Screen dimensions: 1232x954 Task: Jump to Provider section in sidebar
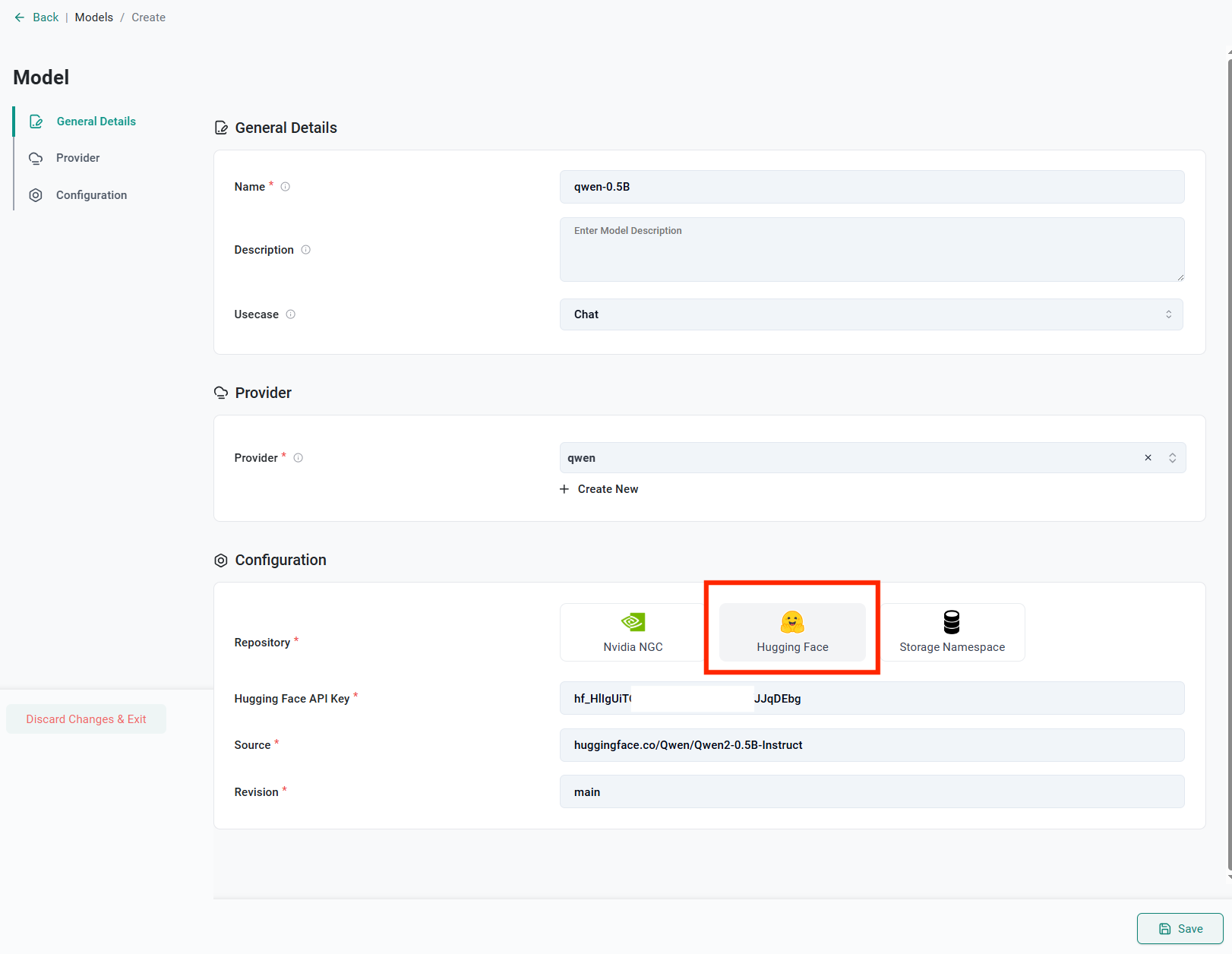pos(77,158)
